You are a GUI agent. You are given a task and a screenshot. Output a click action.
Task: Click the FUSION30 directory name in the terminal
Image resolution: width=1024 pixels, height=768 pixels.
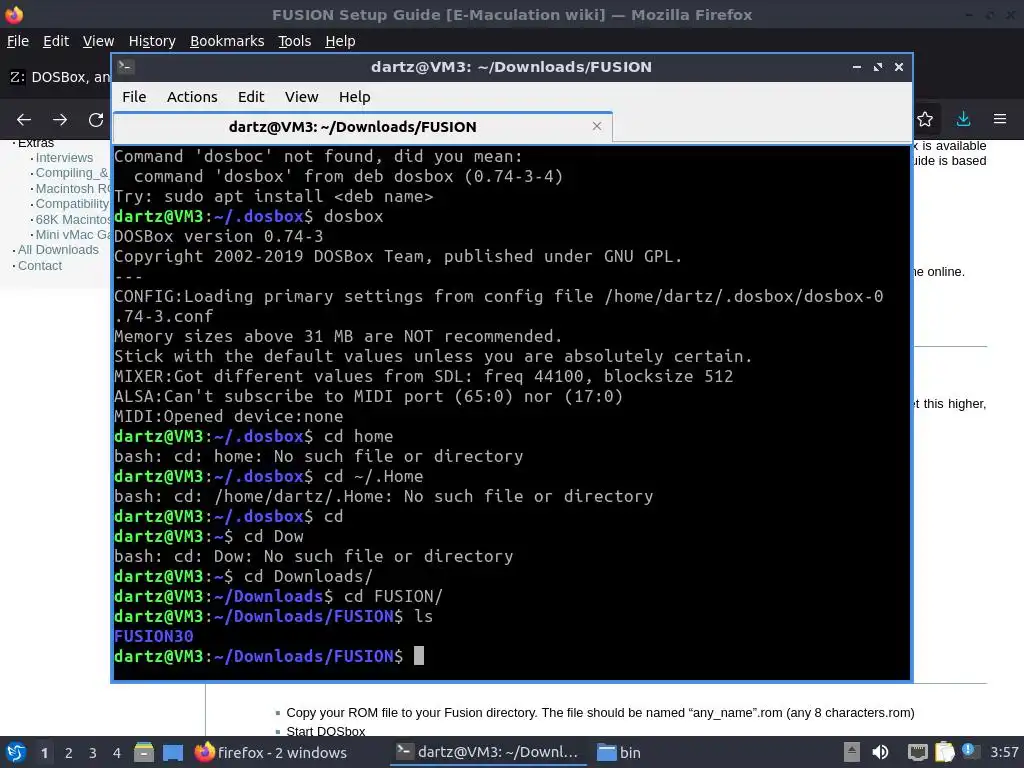pyautogui.click(x=153, y=636)
